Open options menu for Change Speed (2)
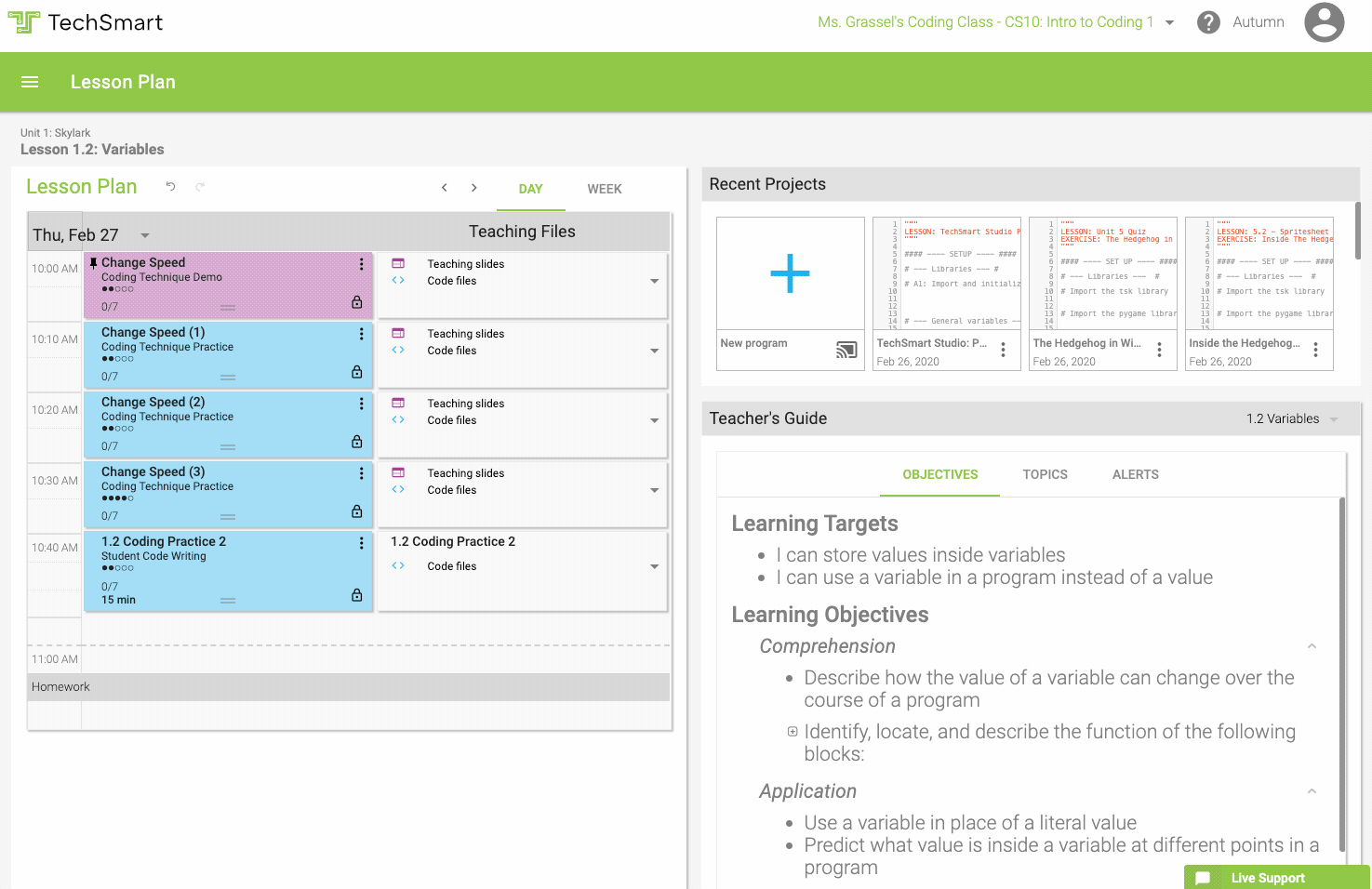This screenshot has height=889, width=1372. point(362,404)
